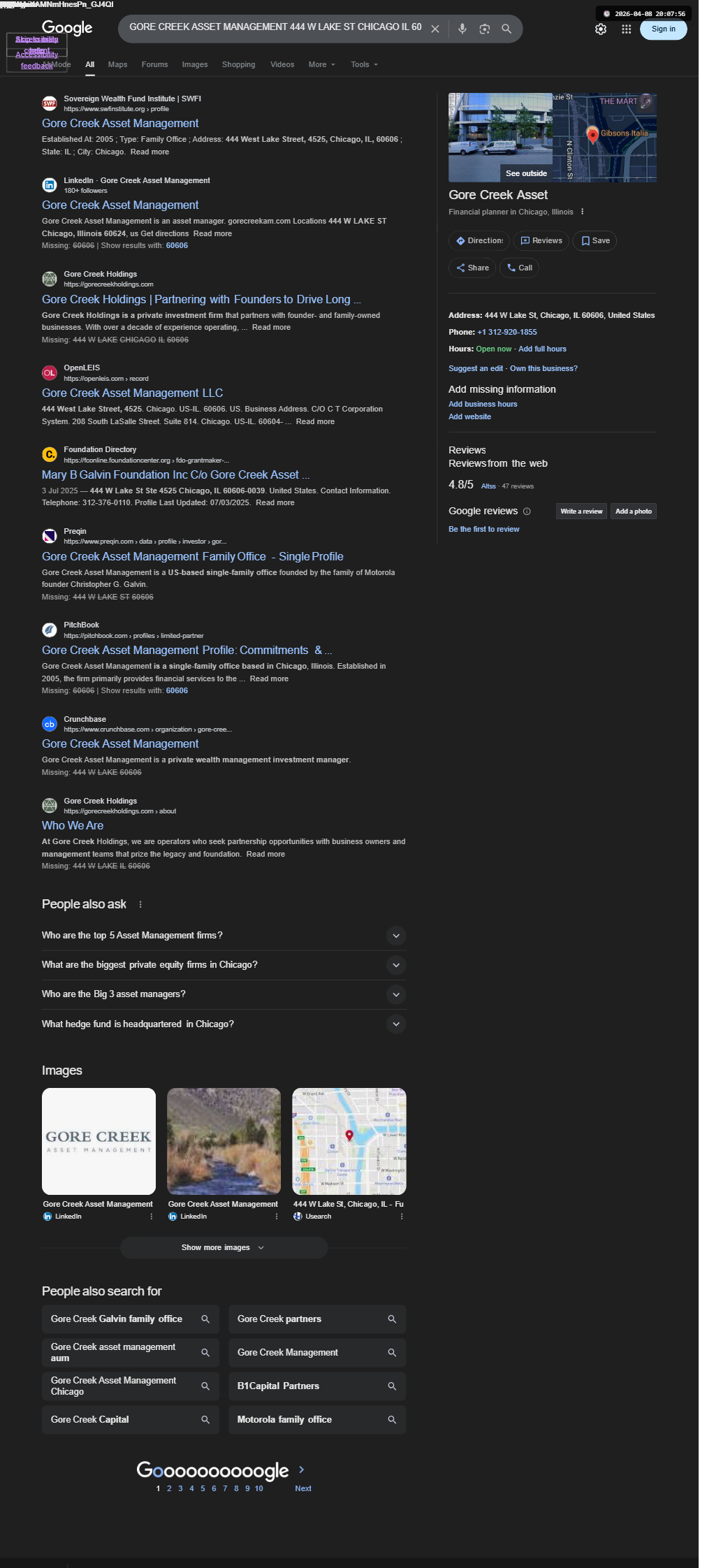Start voice search with microphone icon
The image size is (707, 1568).
462,29
